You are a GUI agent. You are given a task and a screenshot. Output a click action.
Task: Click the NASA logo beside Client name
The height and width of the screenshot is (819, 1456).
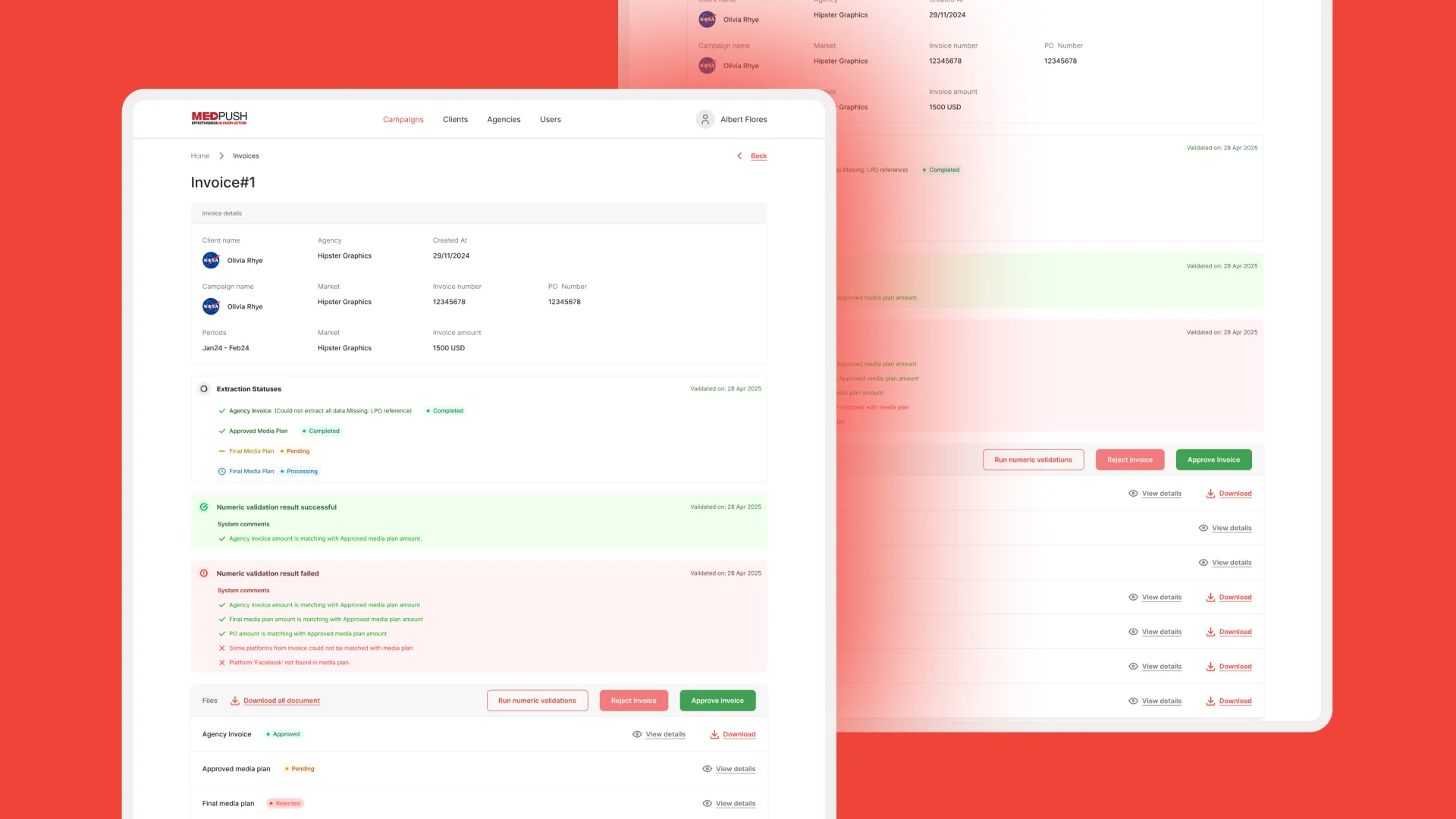point(211,260)
